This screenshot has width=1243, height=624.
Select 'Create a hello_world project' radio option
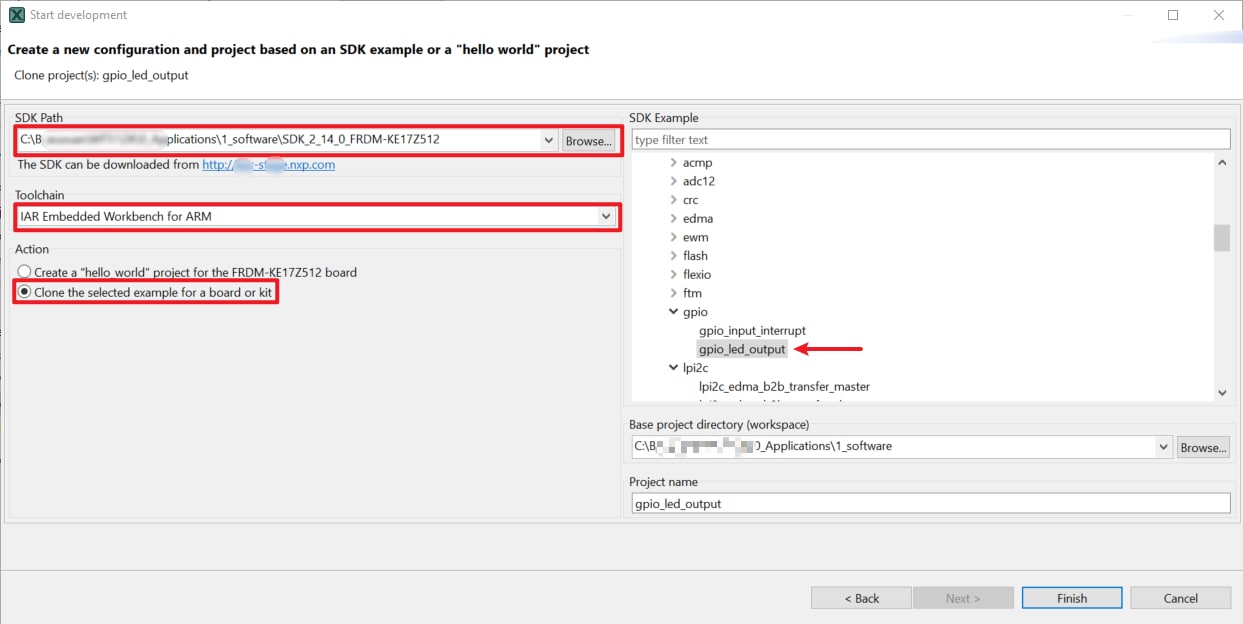(x=25, y=272)
